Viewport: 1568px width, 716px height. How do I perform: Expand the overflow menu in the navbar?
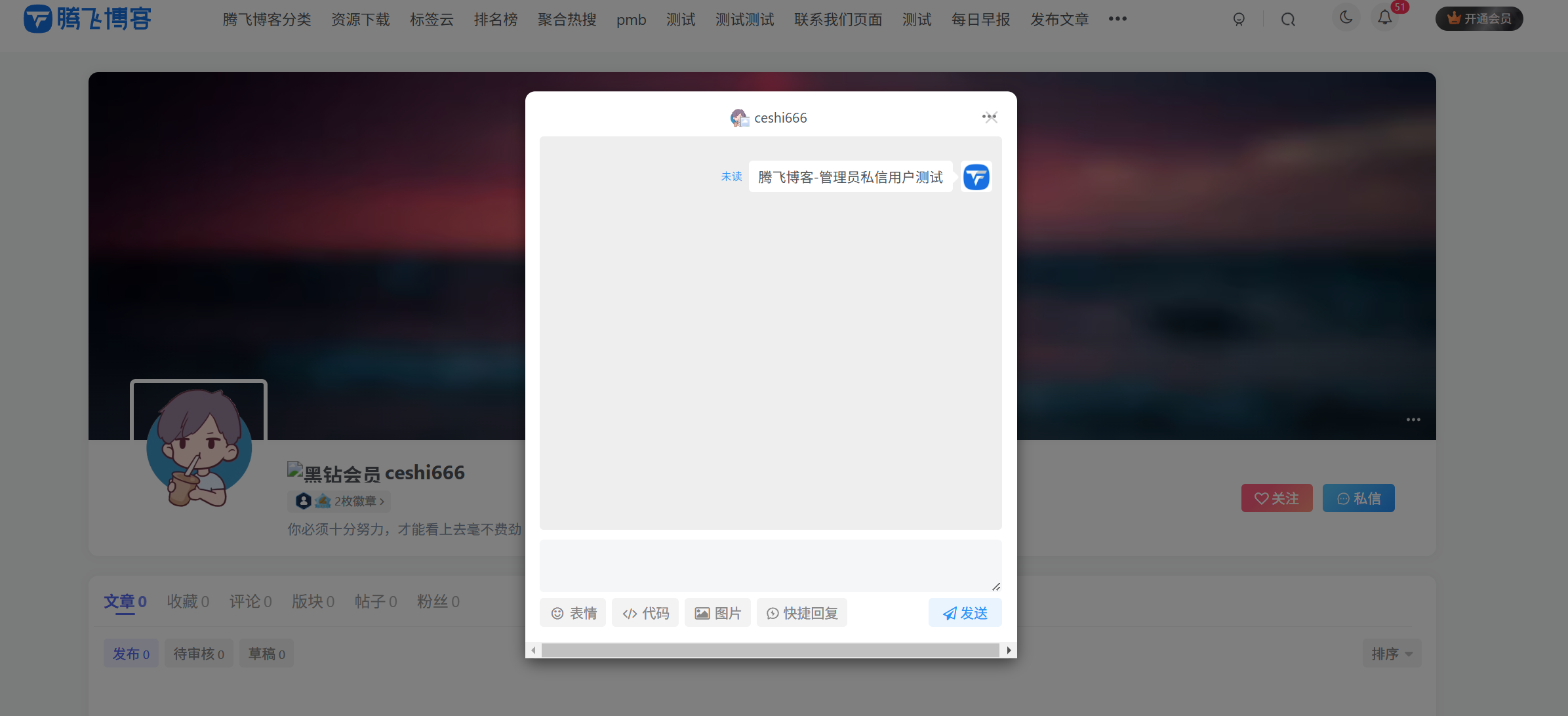coord(1117,20)
